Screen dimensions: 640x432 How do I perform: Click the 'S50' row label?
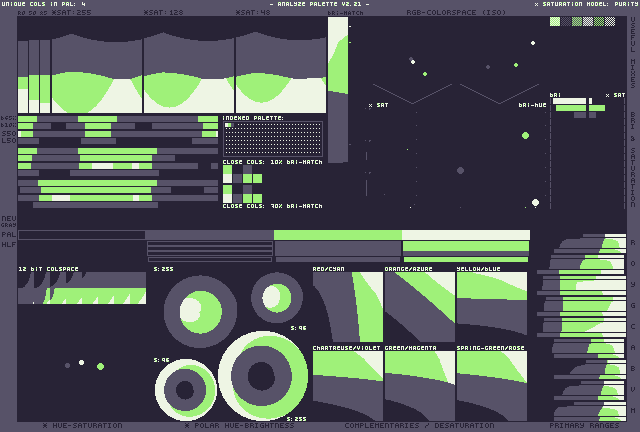pos(9,134)
